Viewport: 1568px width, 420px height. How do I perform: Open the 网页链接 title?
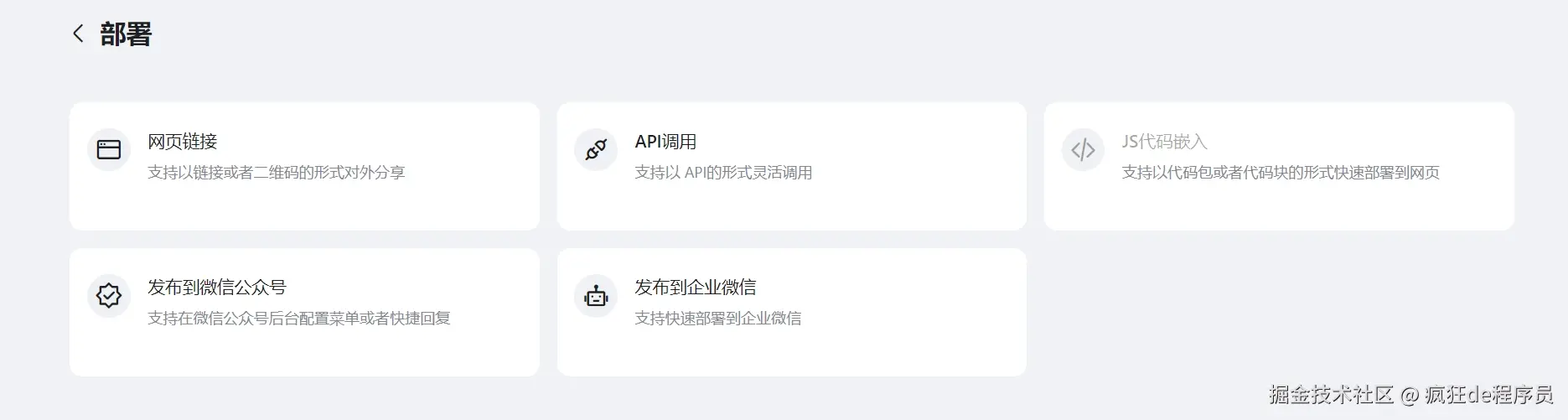[x=182, y=142]
